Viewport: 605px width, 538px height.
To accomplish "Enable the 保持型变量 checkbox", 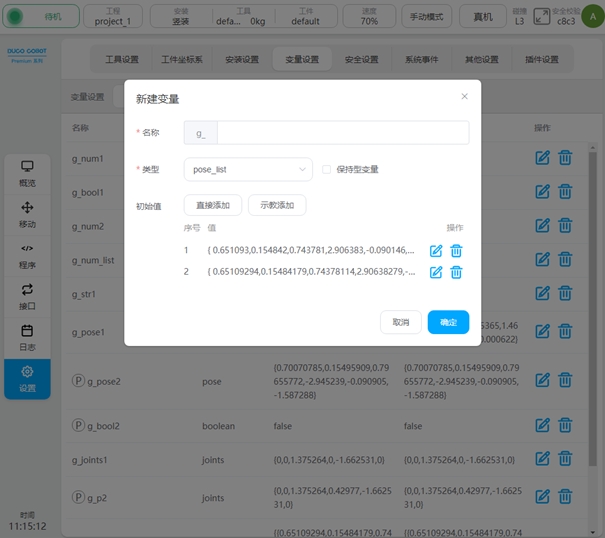I will (327, 170).
